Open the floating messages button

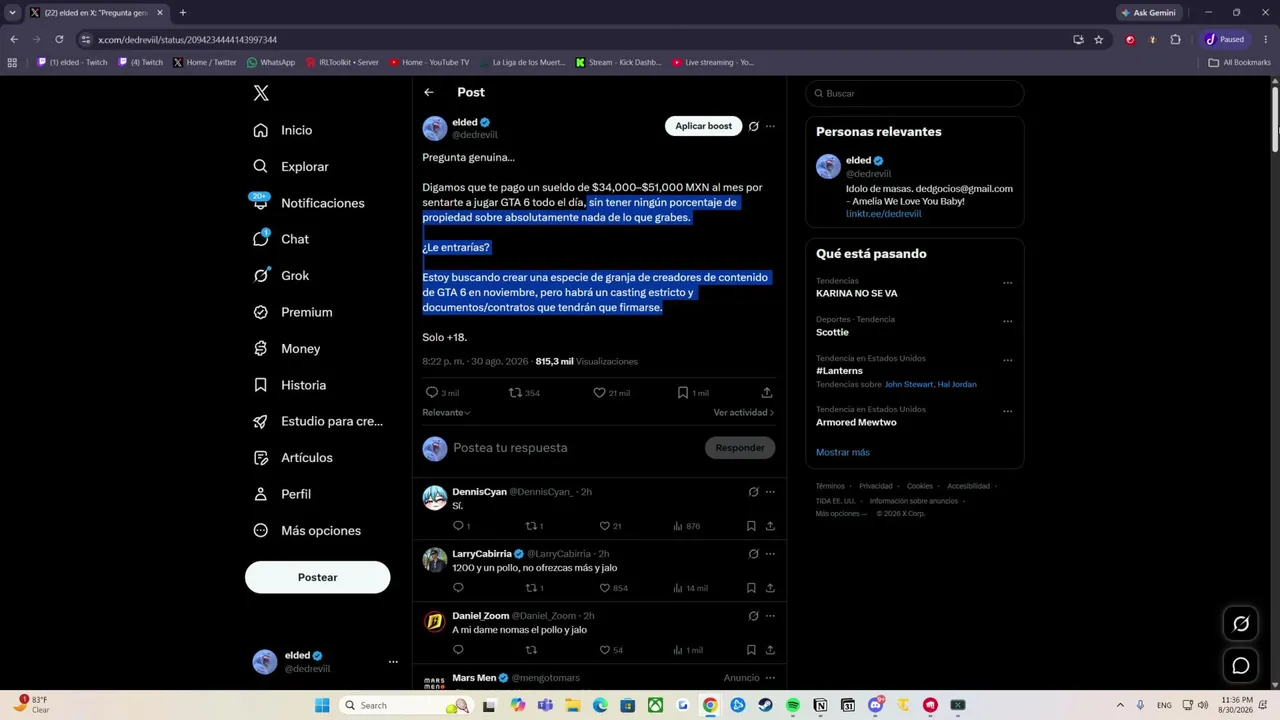tap(1241, 666)
